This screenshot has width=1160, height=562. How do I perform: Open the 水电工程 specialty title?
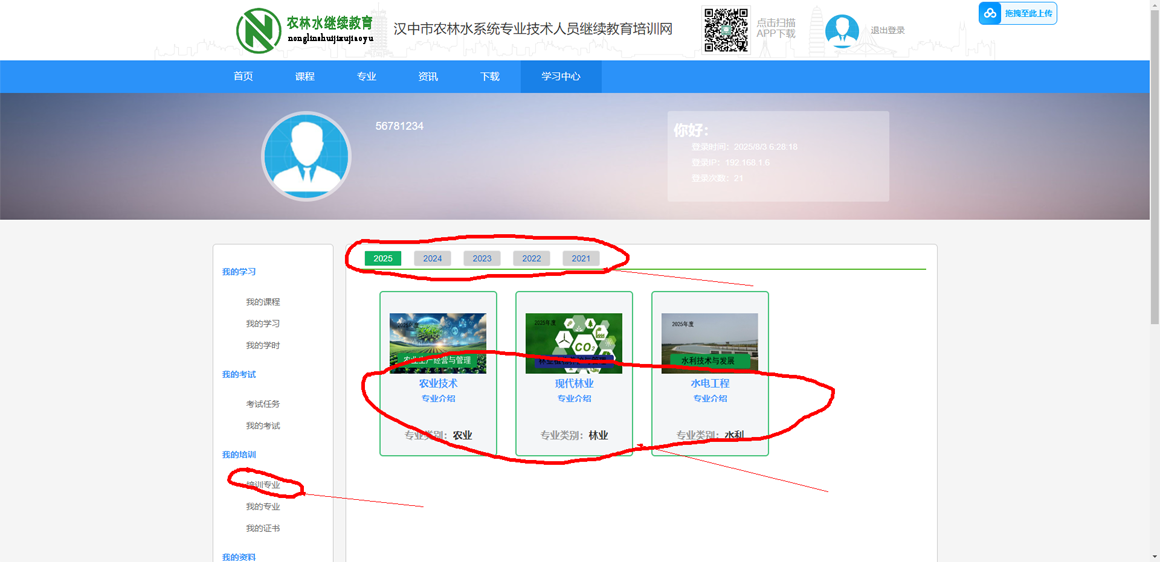[x=709, y=384]
